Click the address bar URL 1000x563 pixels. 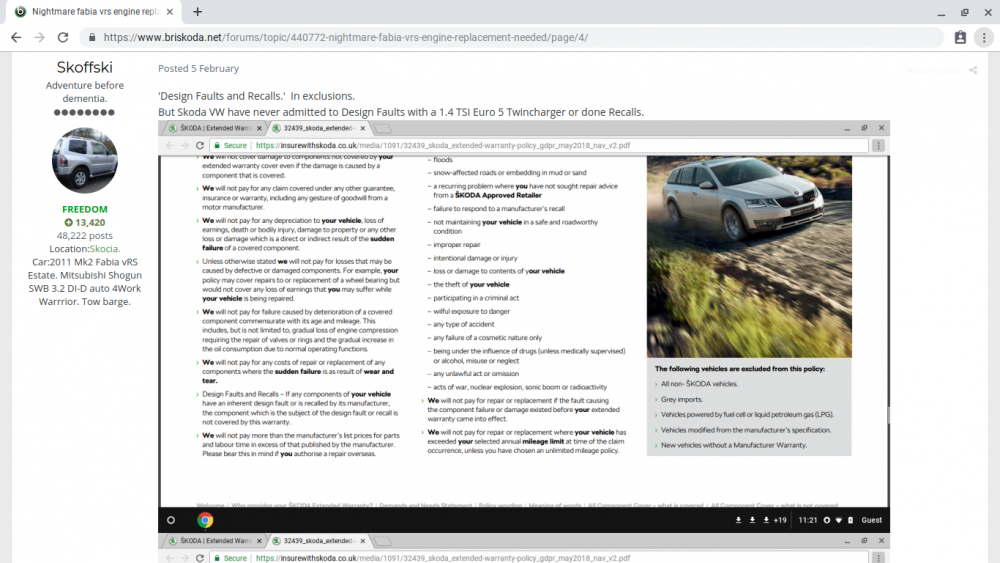pos(346,38)
